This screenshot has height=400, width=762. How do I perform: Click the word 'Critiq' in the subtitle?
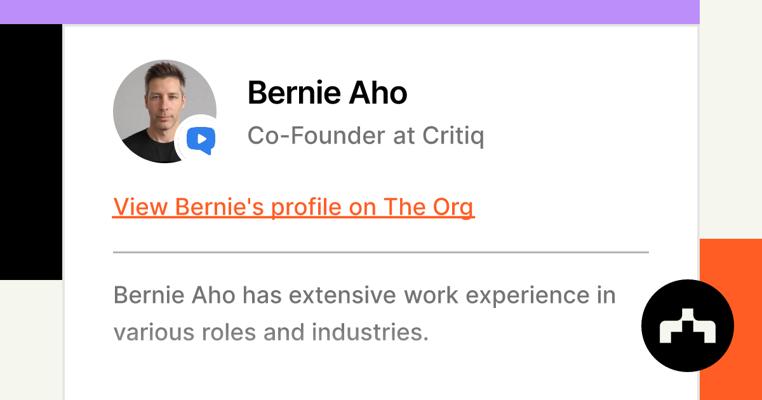pyautogui.click(x=452, y=136)
